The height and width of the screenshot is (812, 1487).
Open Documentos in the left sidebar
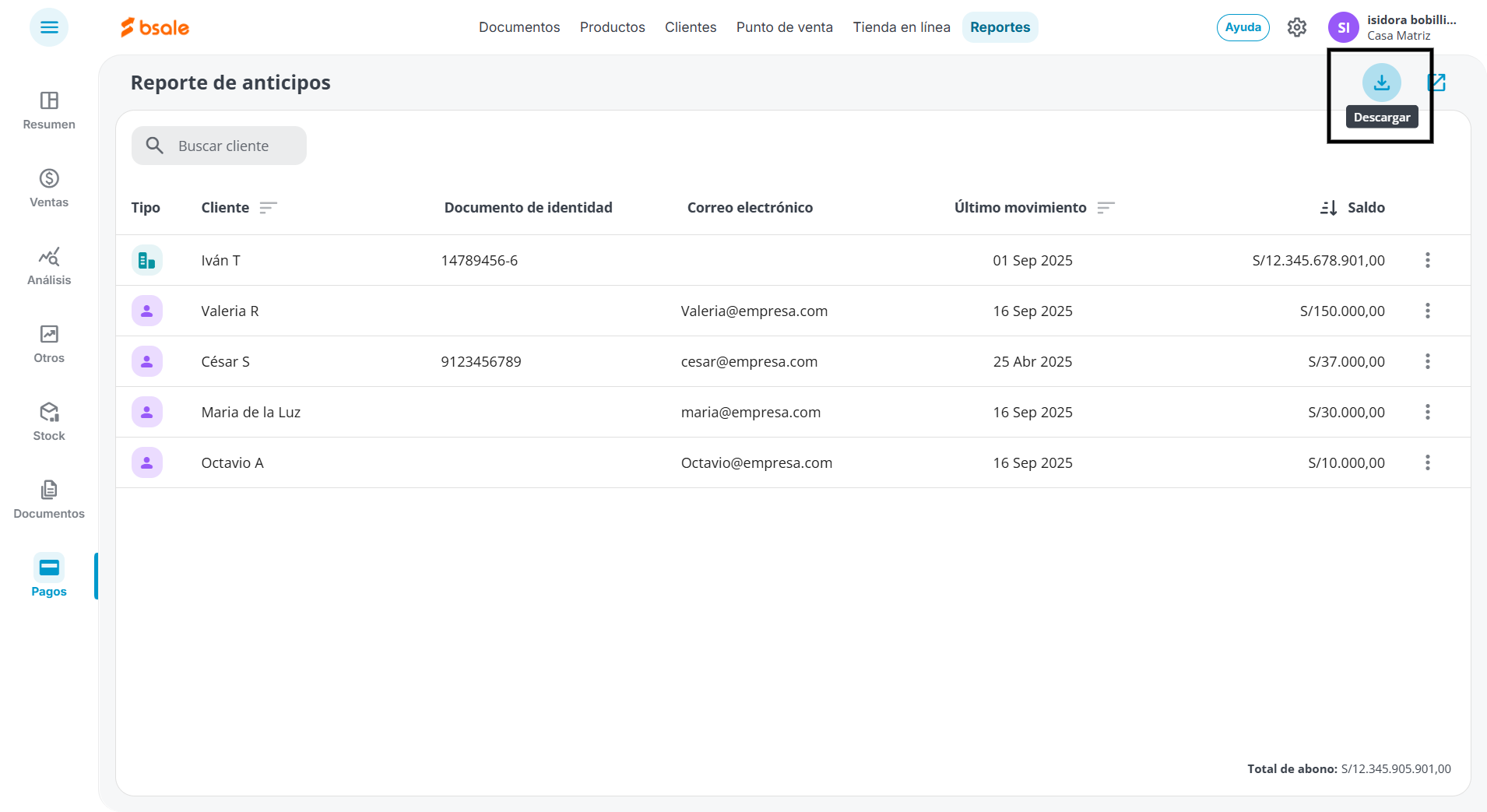[49, 500]
